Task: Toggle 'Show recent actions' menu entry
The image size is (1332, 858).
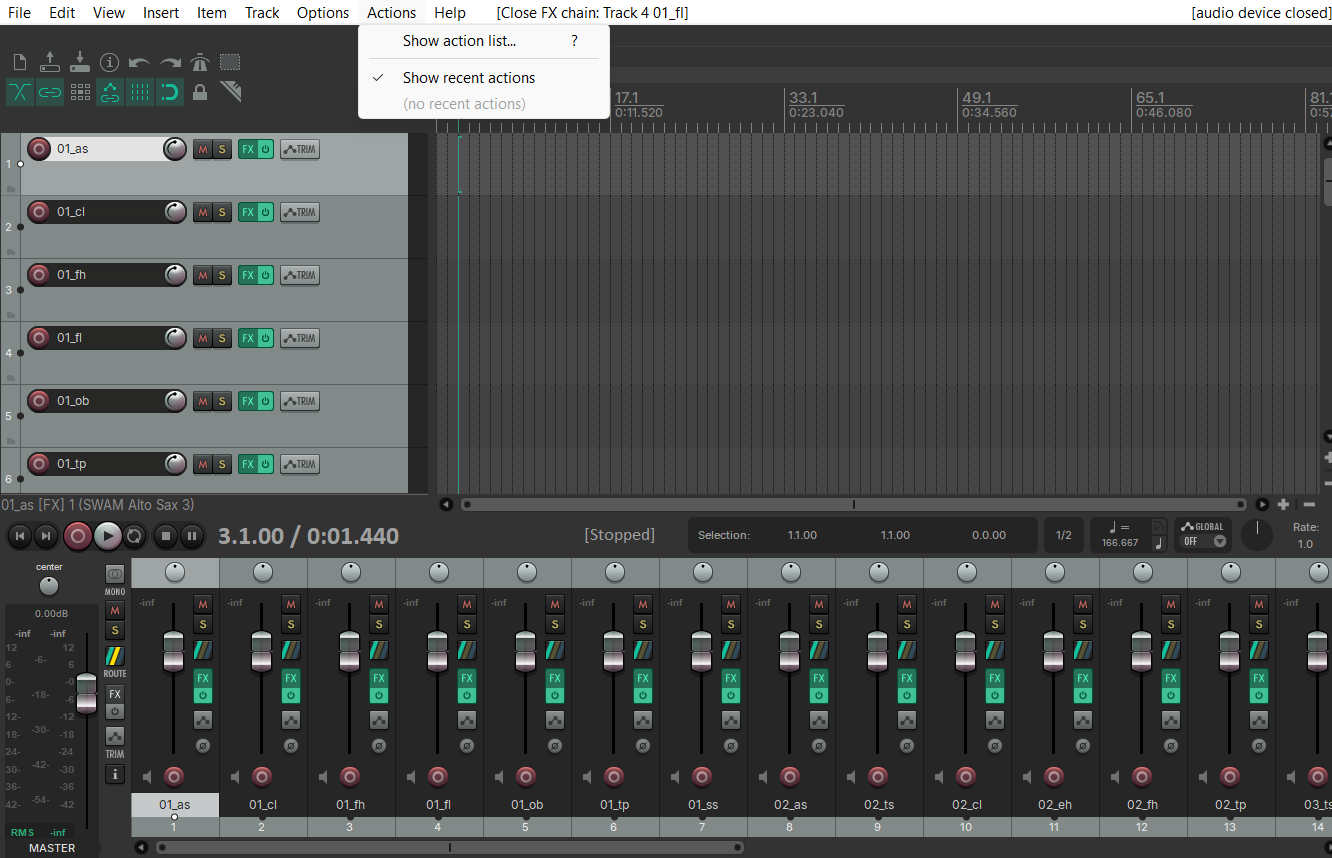Action: click(x=484, y=77)
